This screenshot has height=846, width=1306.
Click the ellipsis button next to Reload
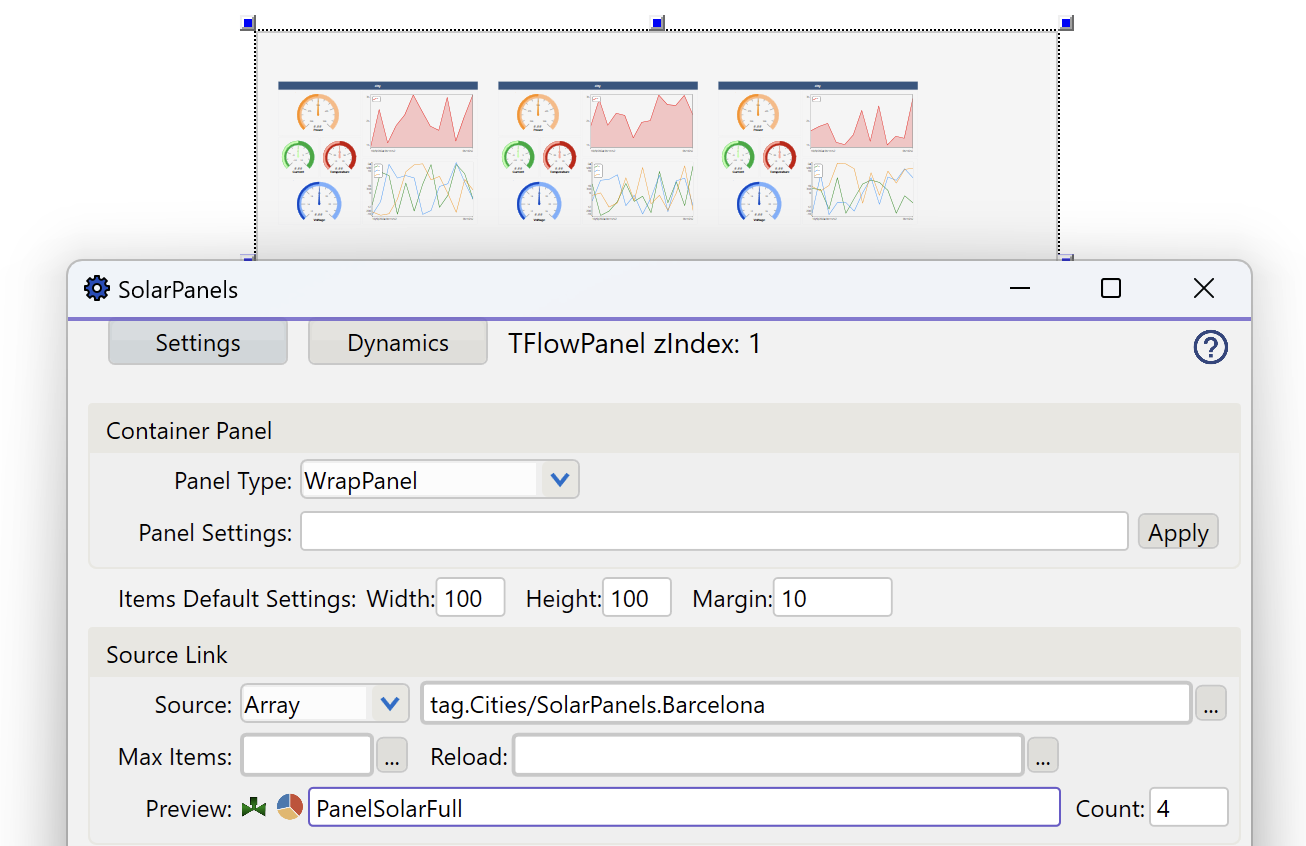[x=1042, y=756]
